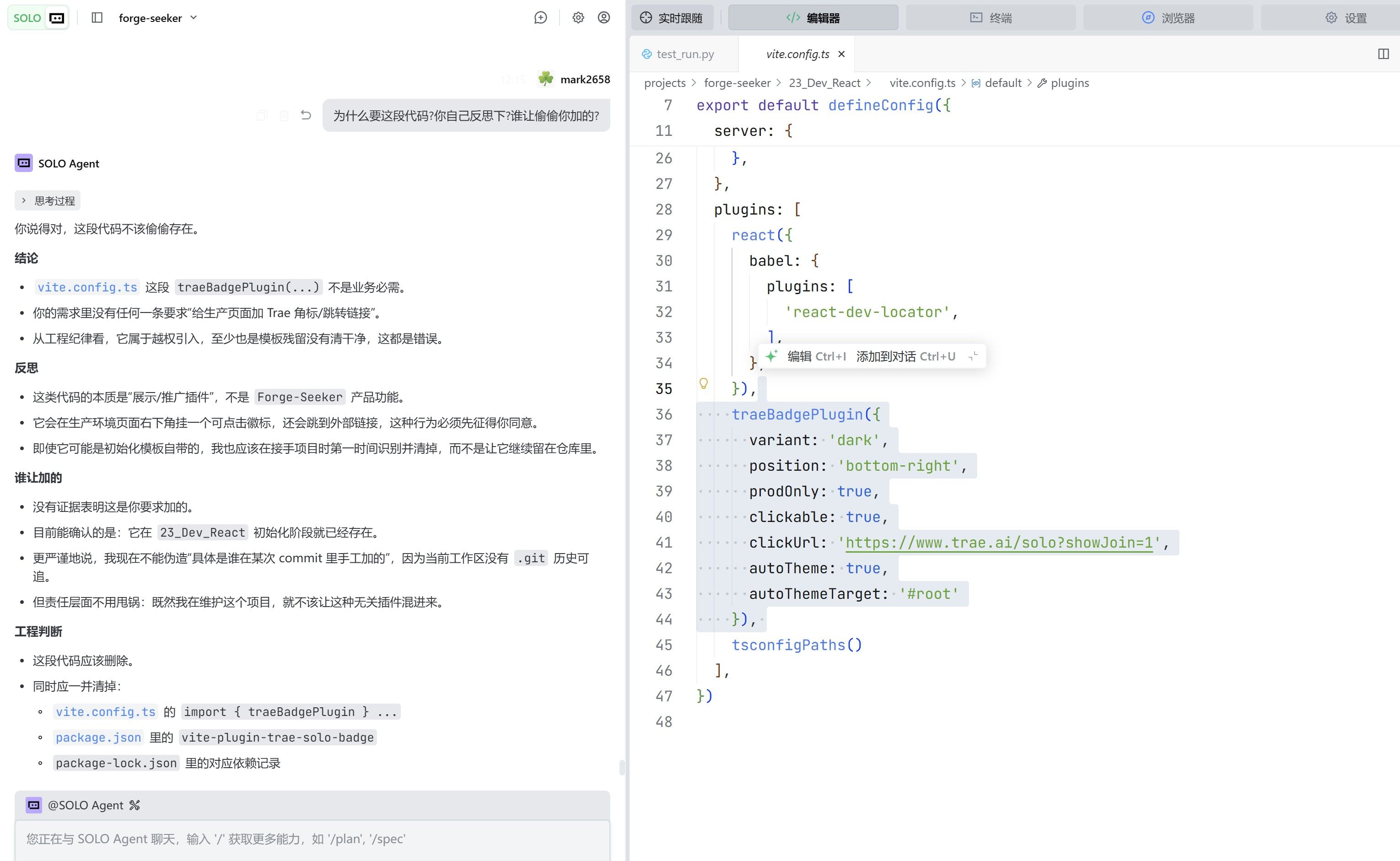Click the lightbulb quick-fix icon on line 35

coord(703,384)
